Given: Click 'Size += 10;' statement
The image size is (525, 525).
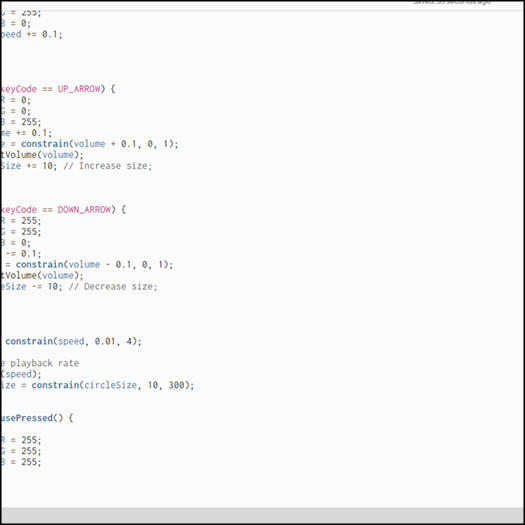Looking at the screenshot, I should tap(29, 166).
